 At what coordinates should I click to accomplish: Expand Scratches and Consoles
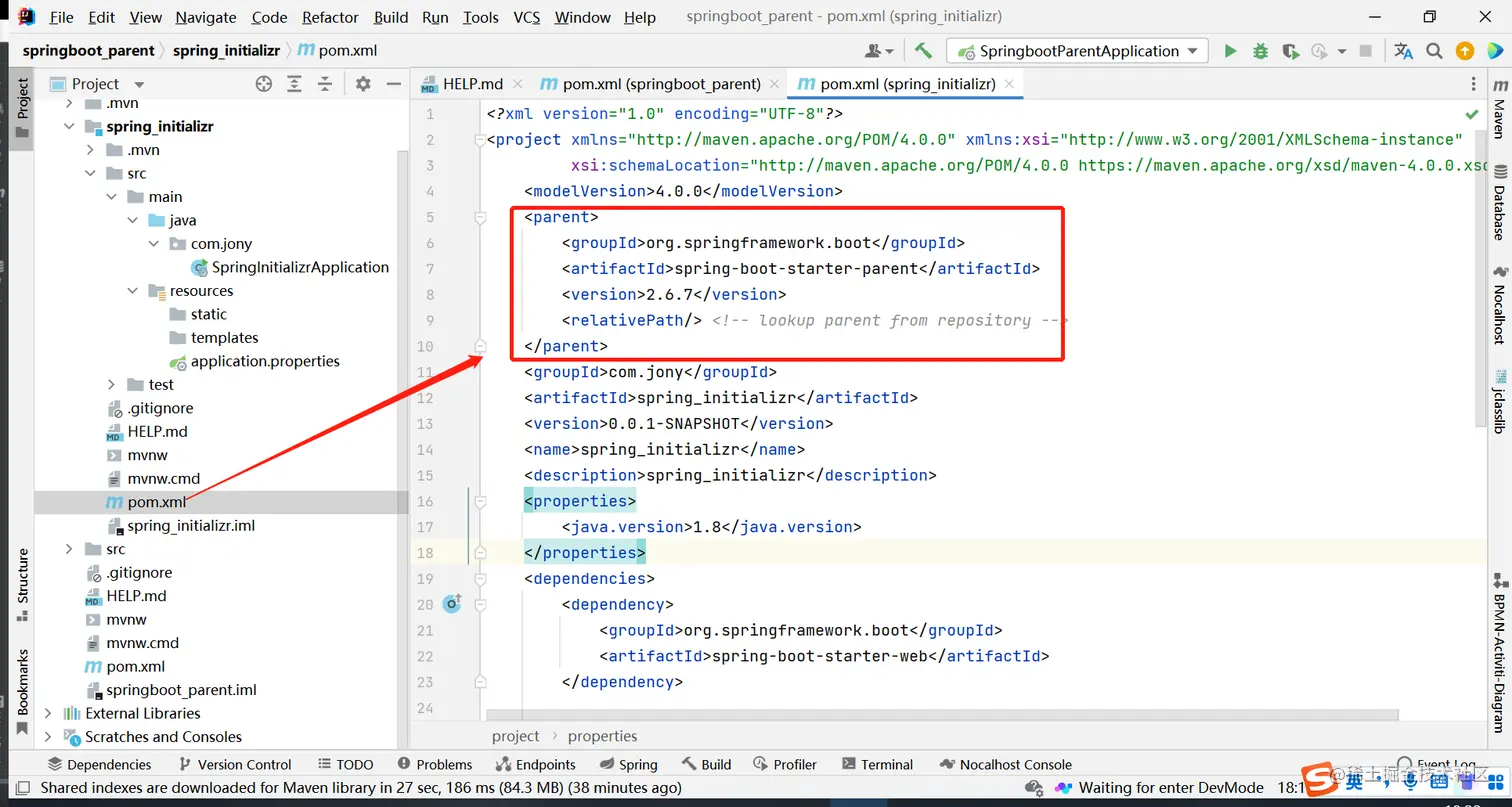pyautogui.click(x=47, y=737)
